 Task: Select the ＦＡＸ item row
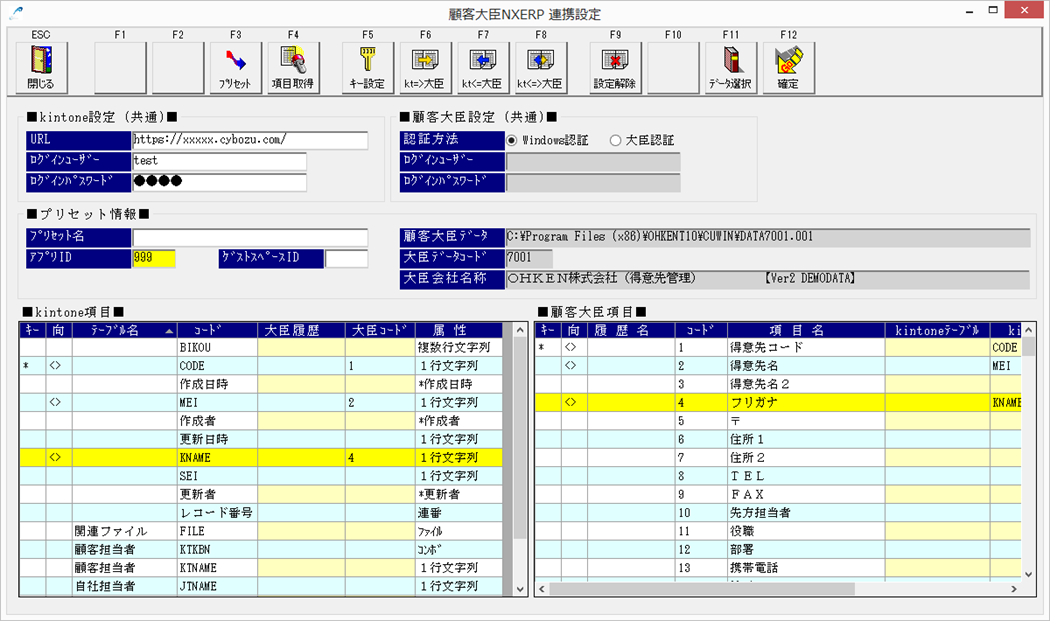(x=779, y=494)
